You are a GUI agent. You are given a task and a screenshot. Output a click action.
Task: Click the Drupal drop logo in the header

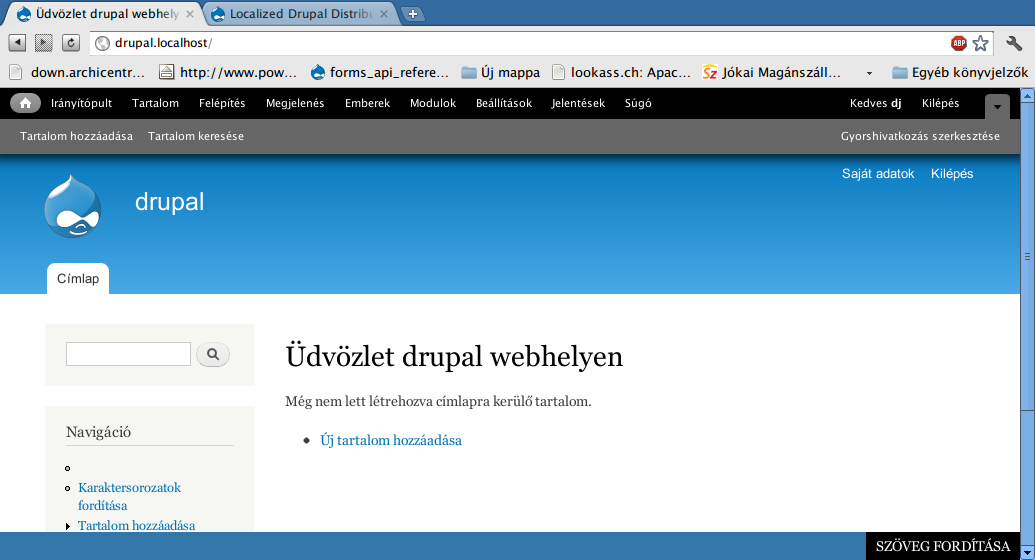(x=73, y=206)
